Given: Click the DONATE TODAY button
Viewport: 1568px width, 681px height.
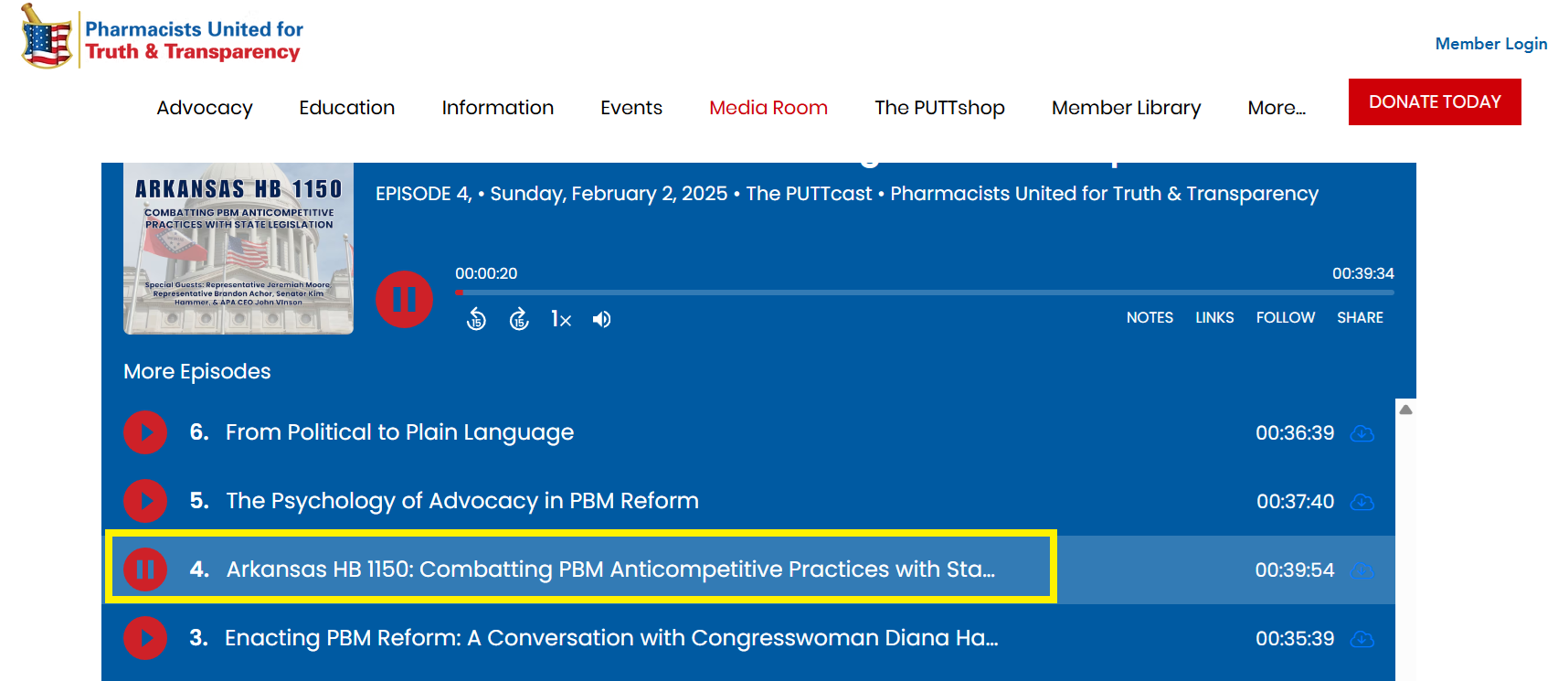Looking at the screenshot, I should (1435, 101).
